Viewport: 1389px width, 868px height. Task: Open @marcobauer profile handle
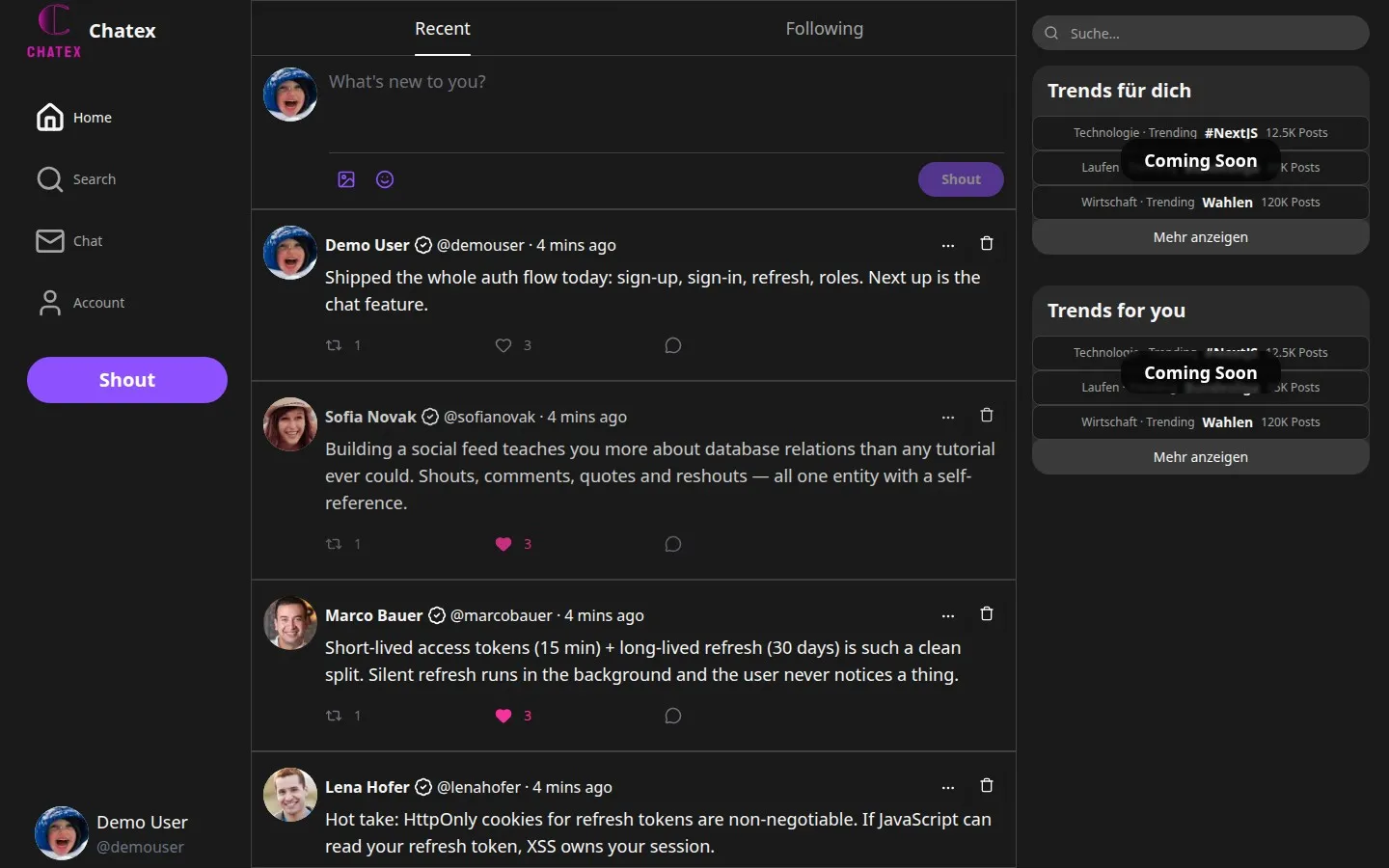502,615
